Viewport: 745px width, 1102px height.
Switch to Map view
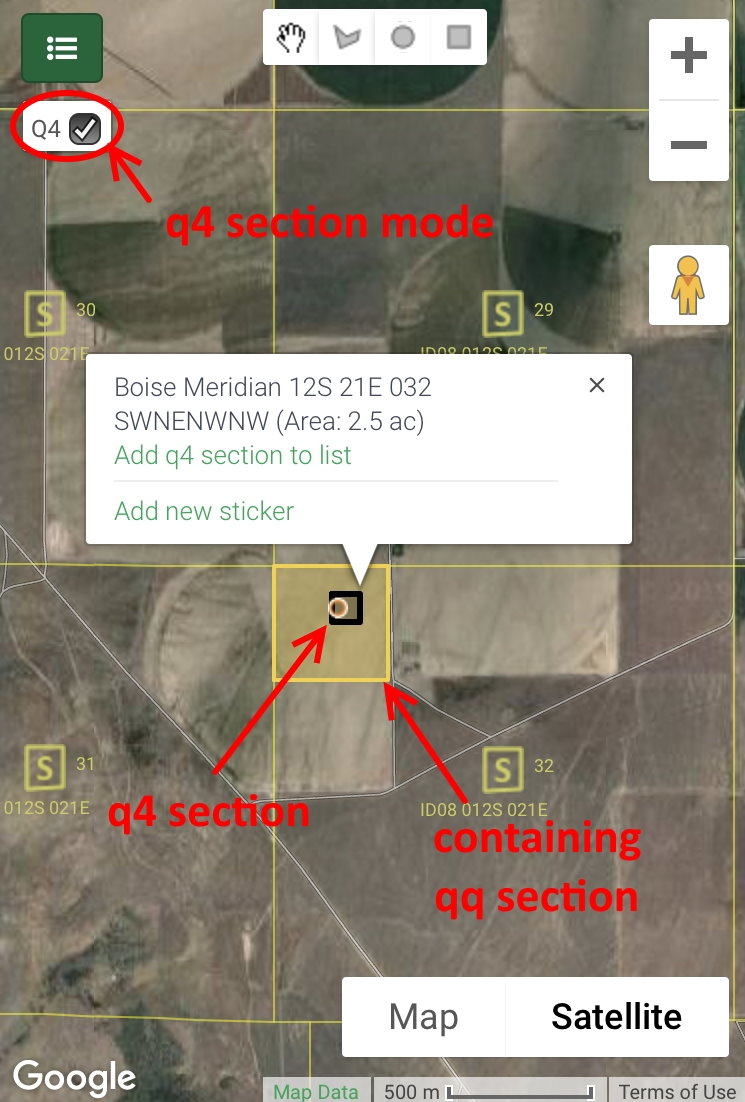point(424,1016)
